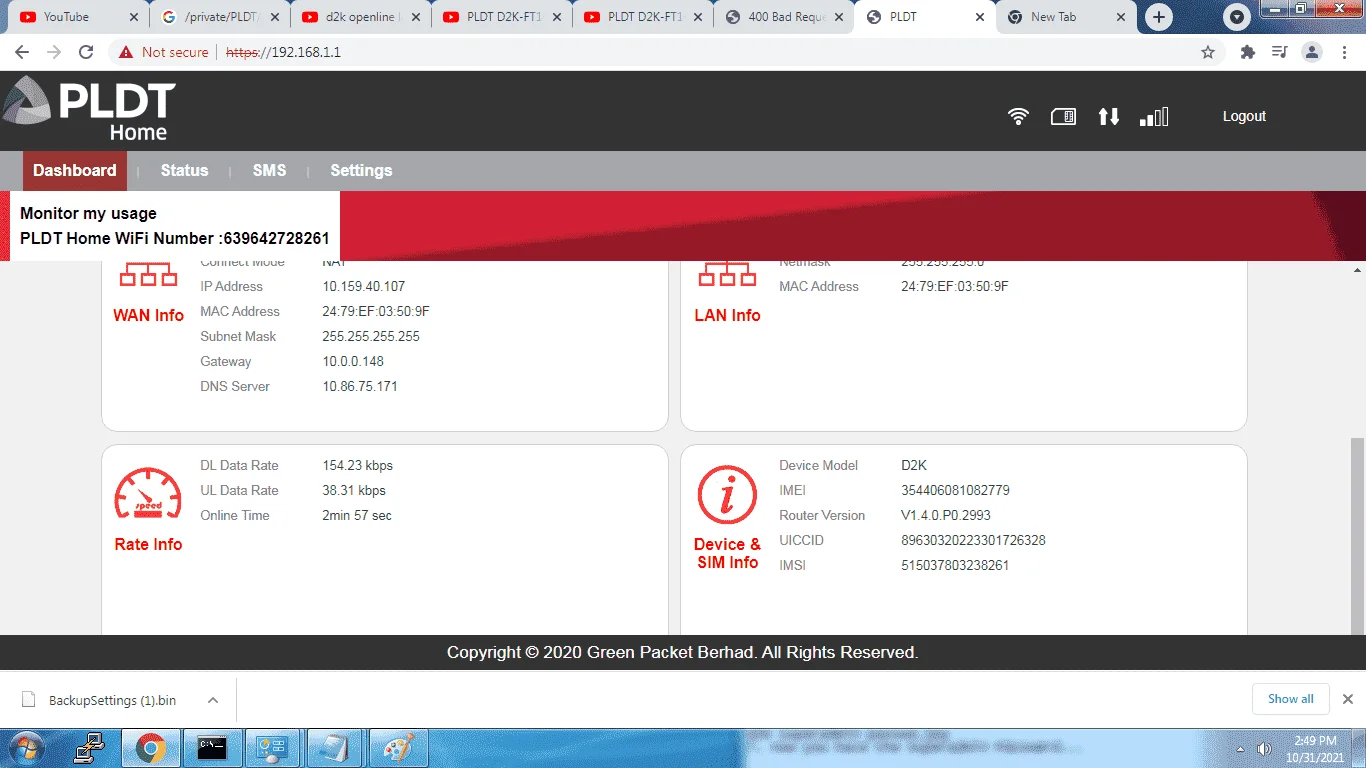Close the downloads bar
This screenshot has width=1366, height=768.
click(x=1347, y=699)
